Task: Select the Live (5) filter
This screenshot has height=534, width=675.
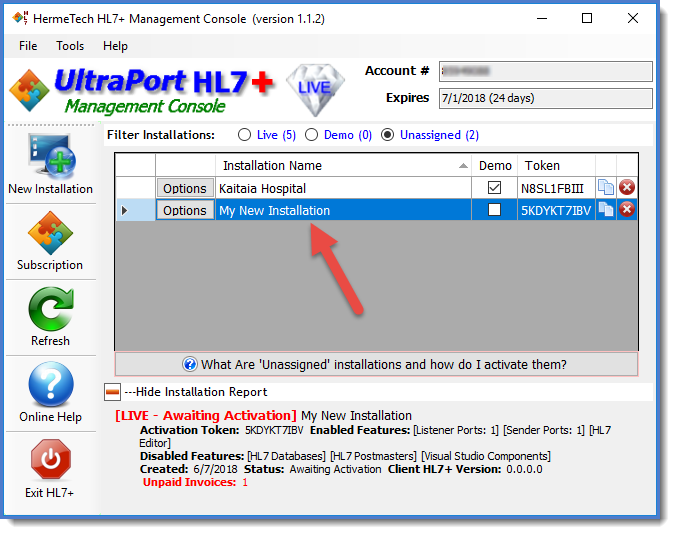Action: 267,135
